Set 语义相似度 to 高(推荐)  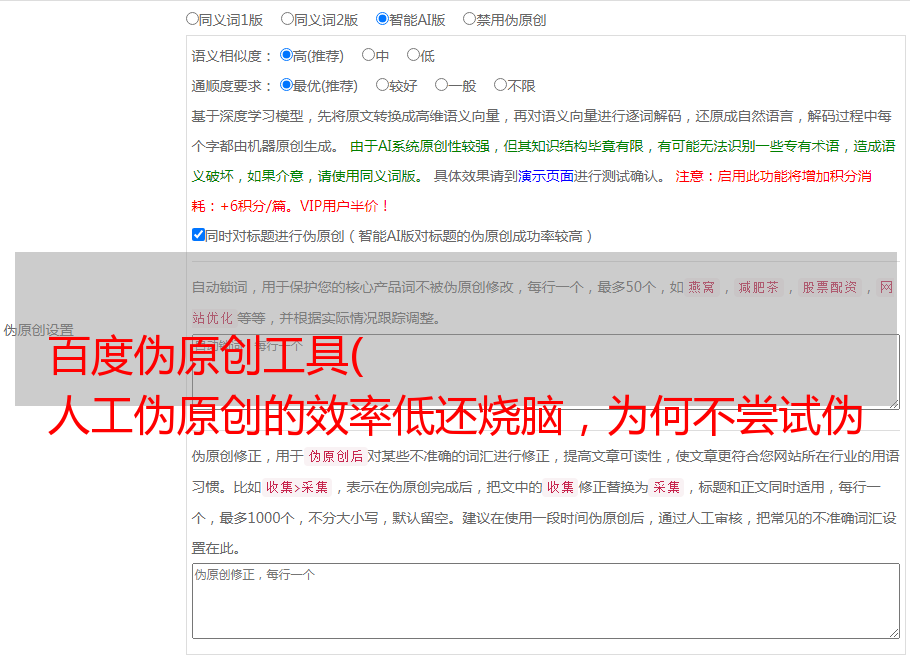pyautogui.click(x=286, y=55)
